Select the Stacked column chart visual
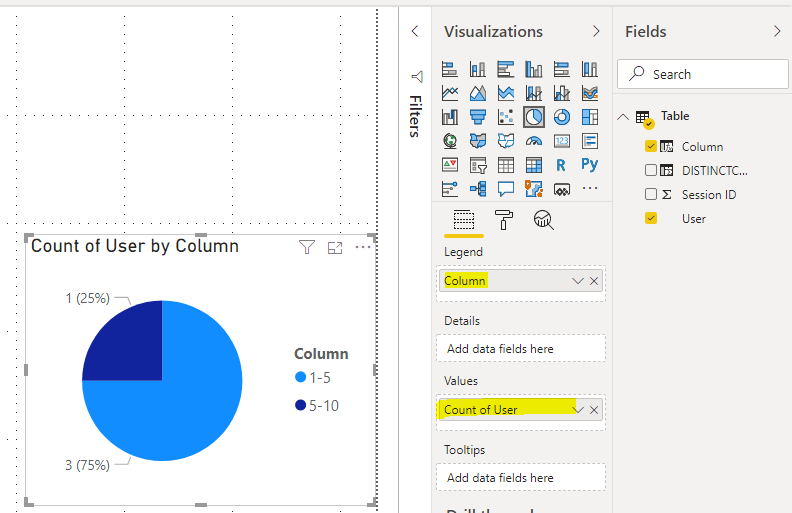Viewport: 792px width, 513px height. click(x=478, y=69)
